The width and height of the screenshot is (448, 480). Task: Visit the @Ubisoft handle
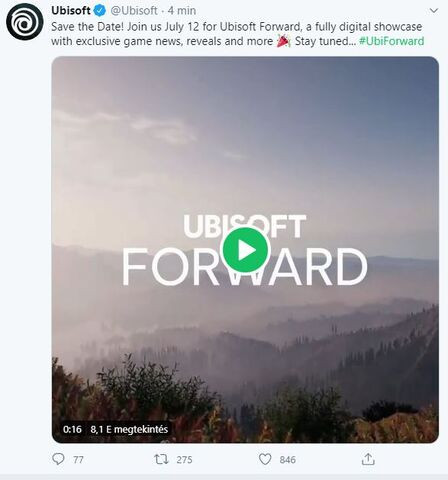point(134,11)
